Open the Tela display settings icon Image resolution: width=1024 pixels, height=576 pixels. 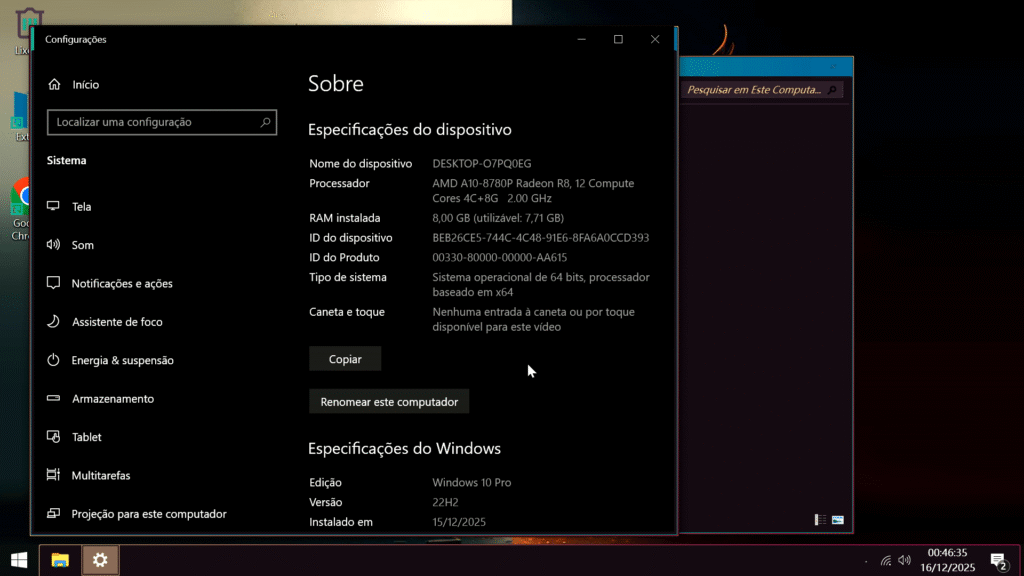click(x=54, y=207)
